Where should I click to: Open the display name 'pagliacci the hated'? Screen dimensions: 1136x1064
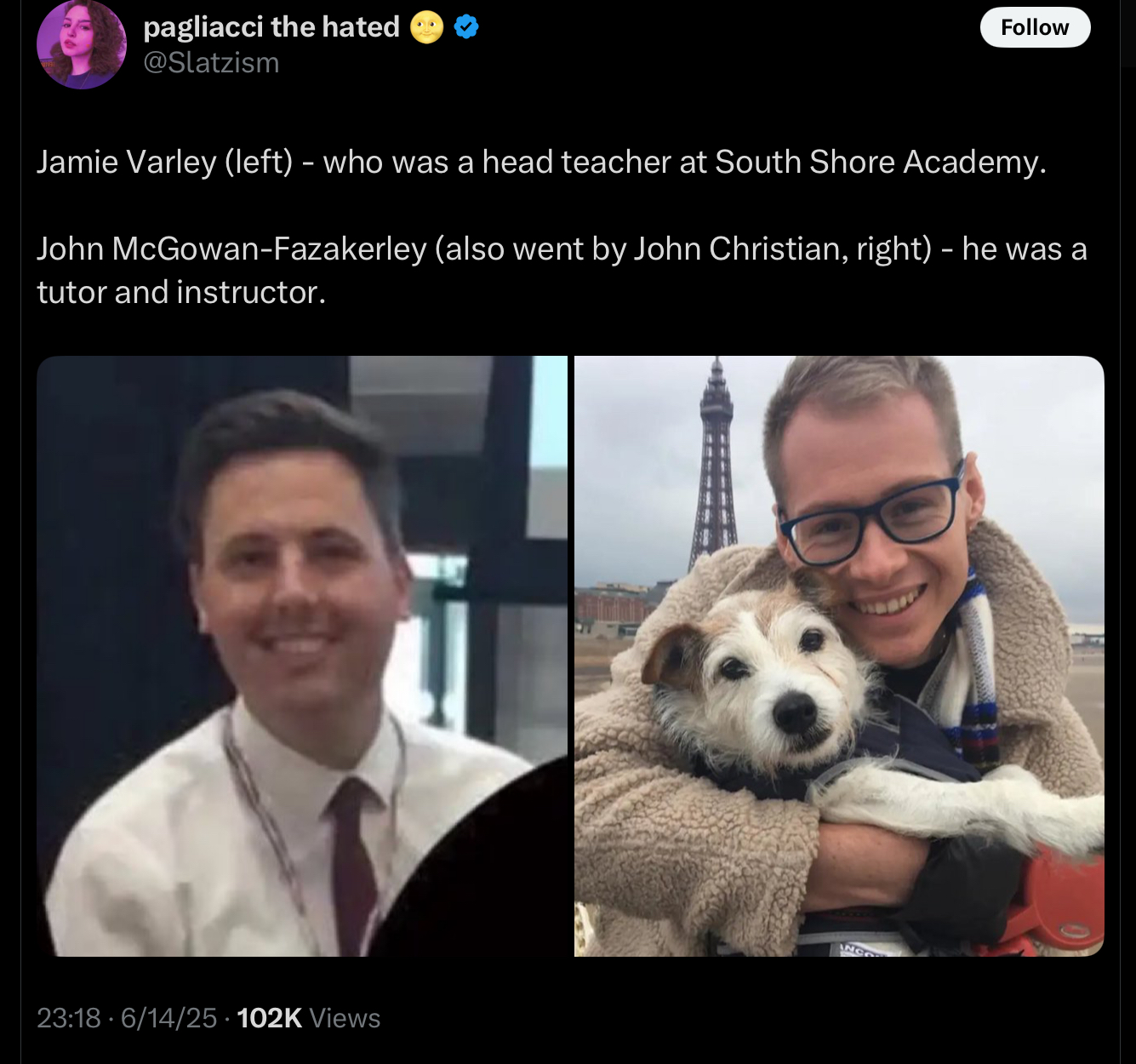[x=271, y=27]
